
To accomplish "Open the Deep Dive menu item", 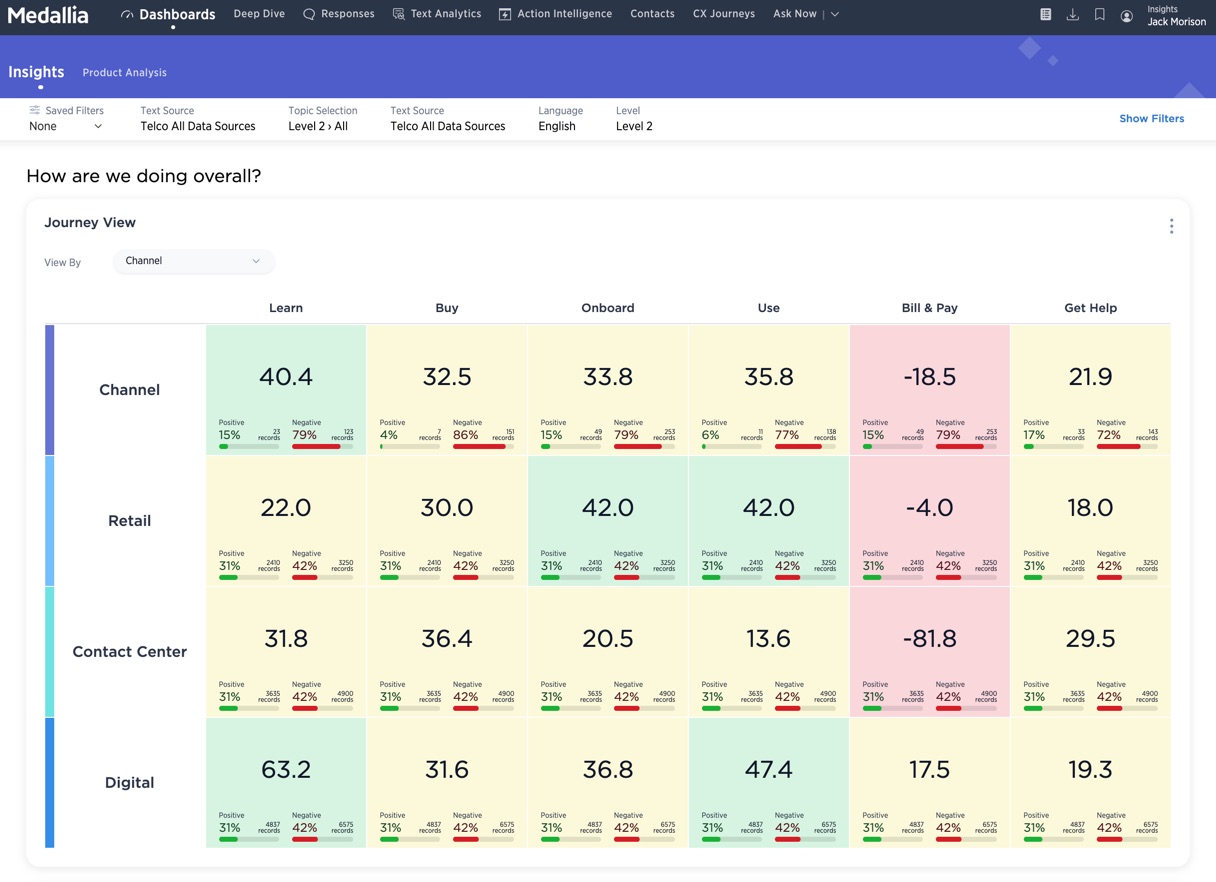I will coord(259,14).
